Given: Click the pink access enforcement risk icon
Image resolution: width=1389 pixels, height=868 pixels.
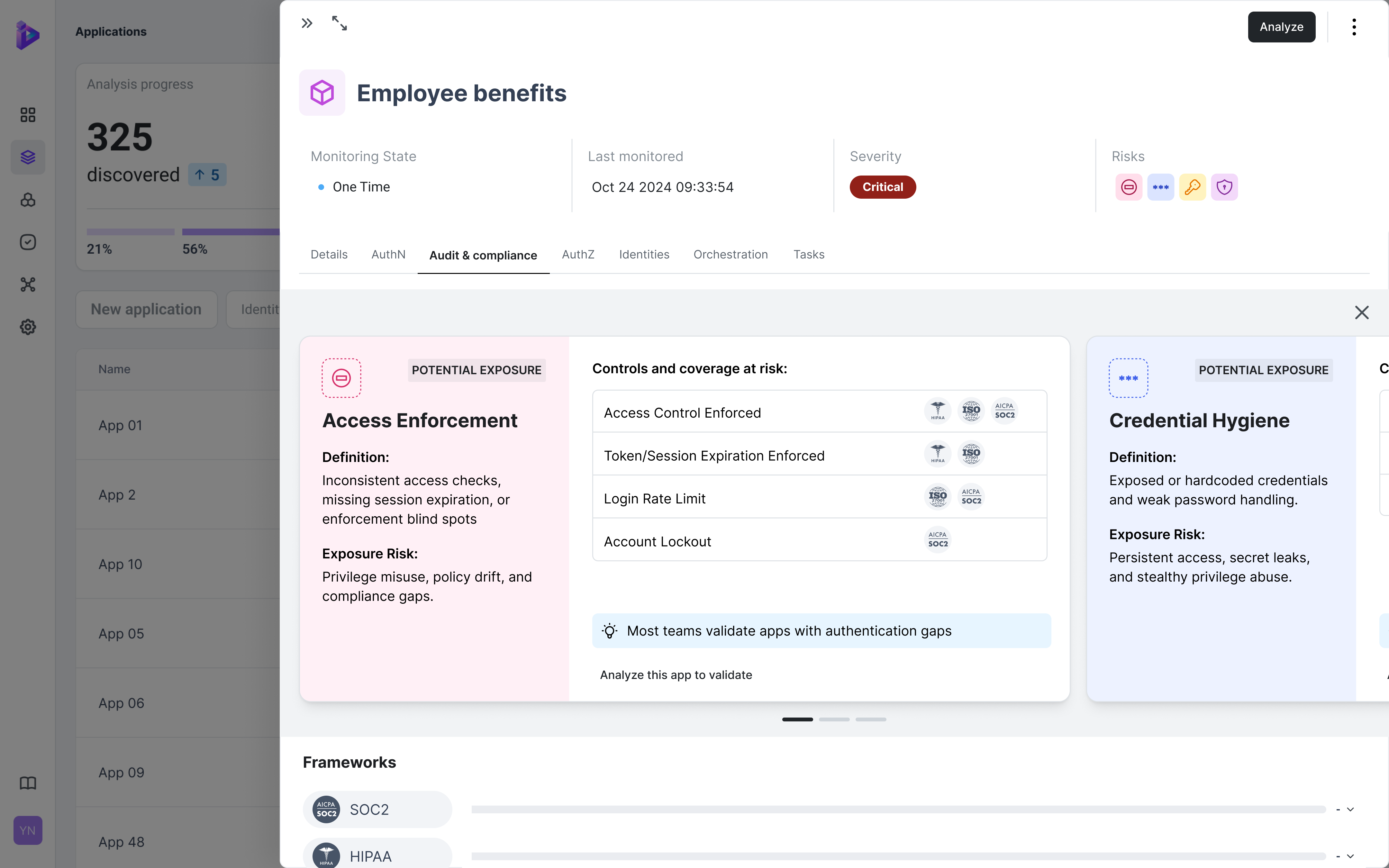Looking at the screenshot, I should (1129, 187).
